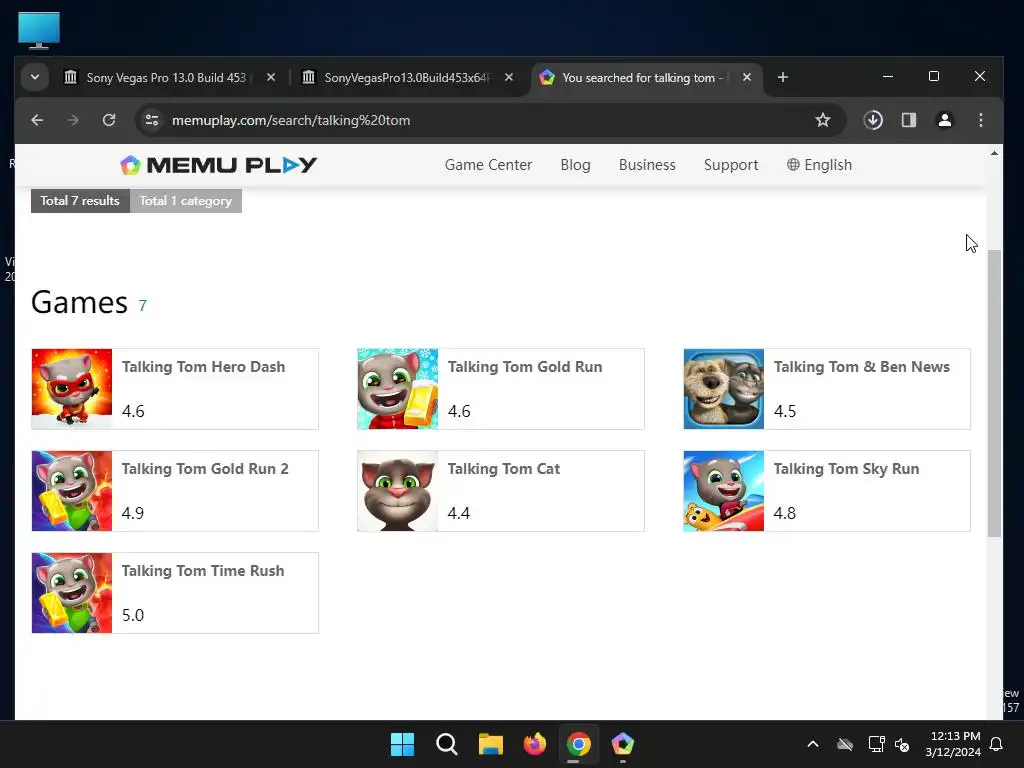Screen dimensions: 1024x768
Task: Open the tab search dropdown in Chrome
Action: pyautogui.click(x=35, y=77)
